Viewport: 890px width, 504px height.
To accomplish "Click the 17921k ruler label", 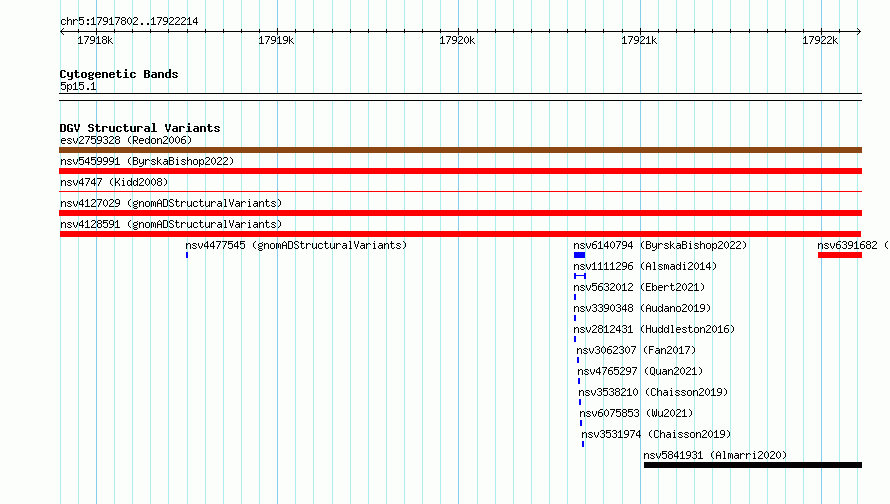I will [x=639, y=40].
